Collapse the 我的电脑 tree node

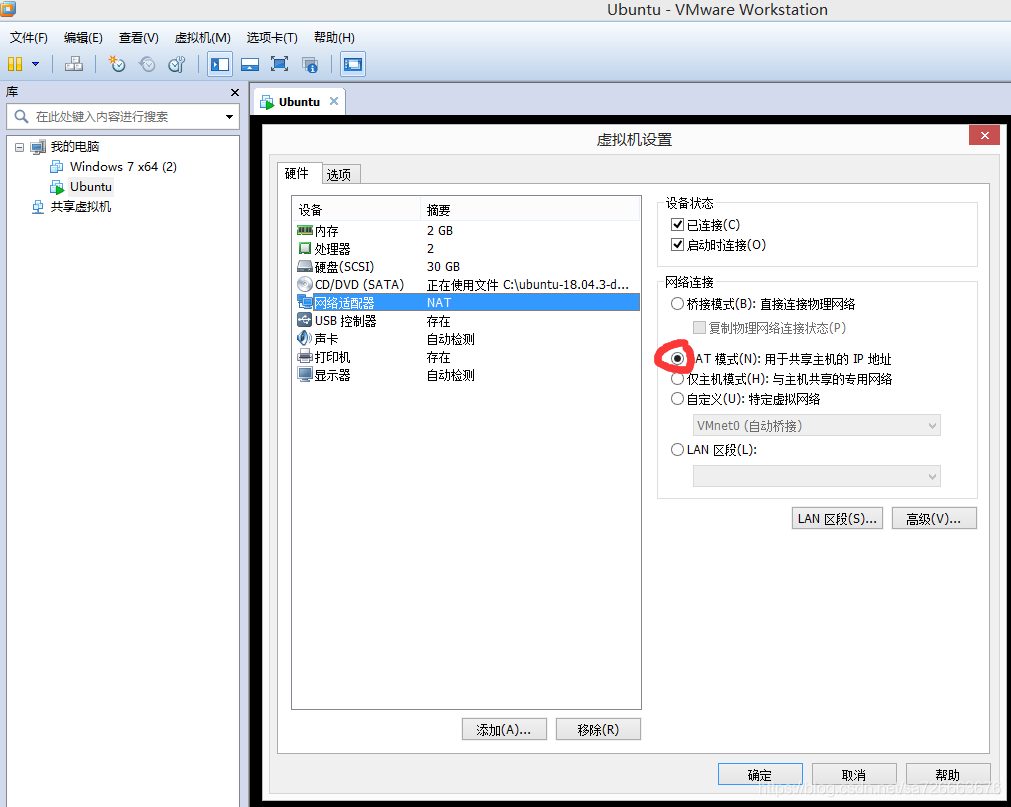point(19,147)
